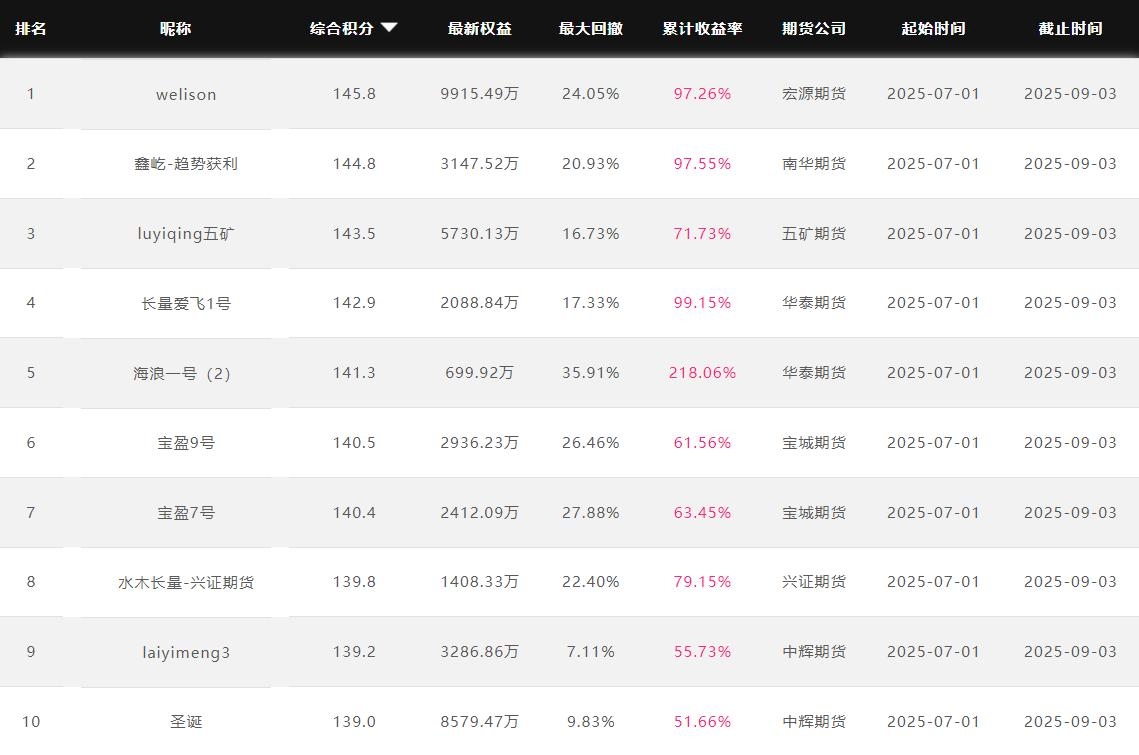Click drawdown value 35.91%
The width and height of the screenshot is (1139, 755).
click(591, 372)
